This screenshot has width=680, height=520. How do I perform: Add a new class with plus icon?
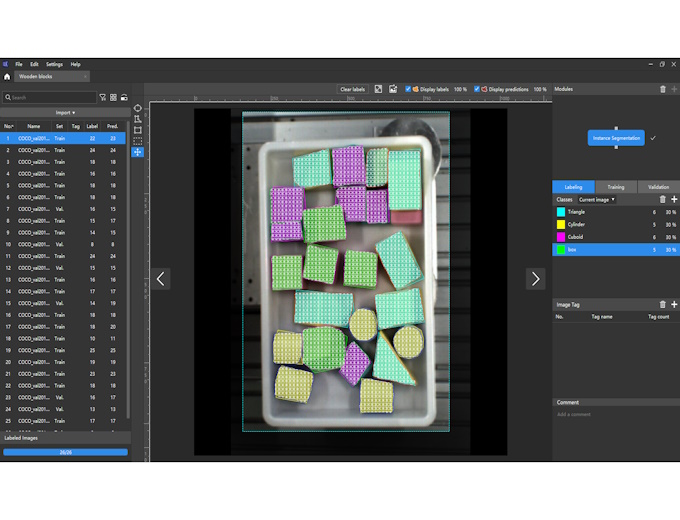(674, 199)
